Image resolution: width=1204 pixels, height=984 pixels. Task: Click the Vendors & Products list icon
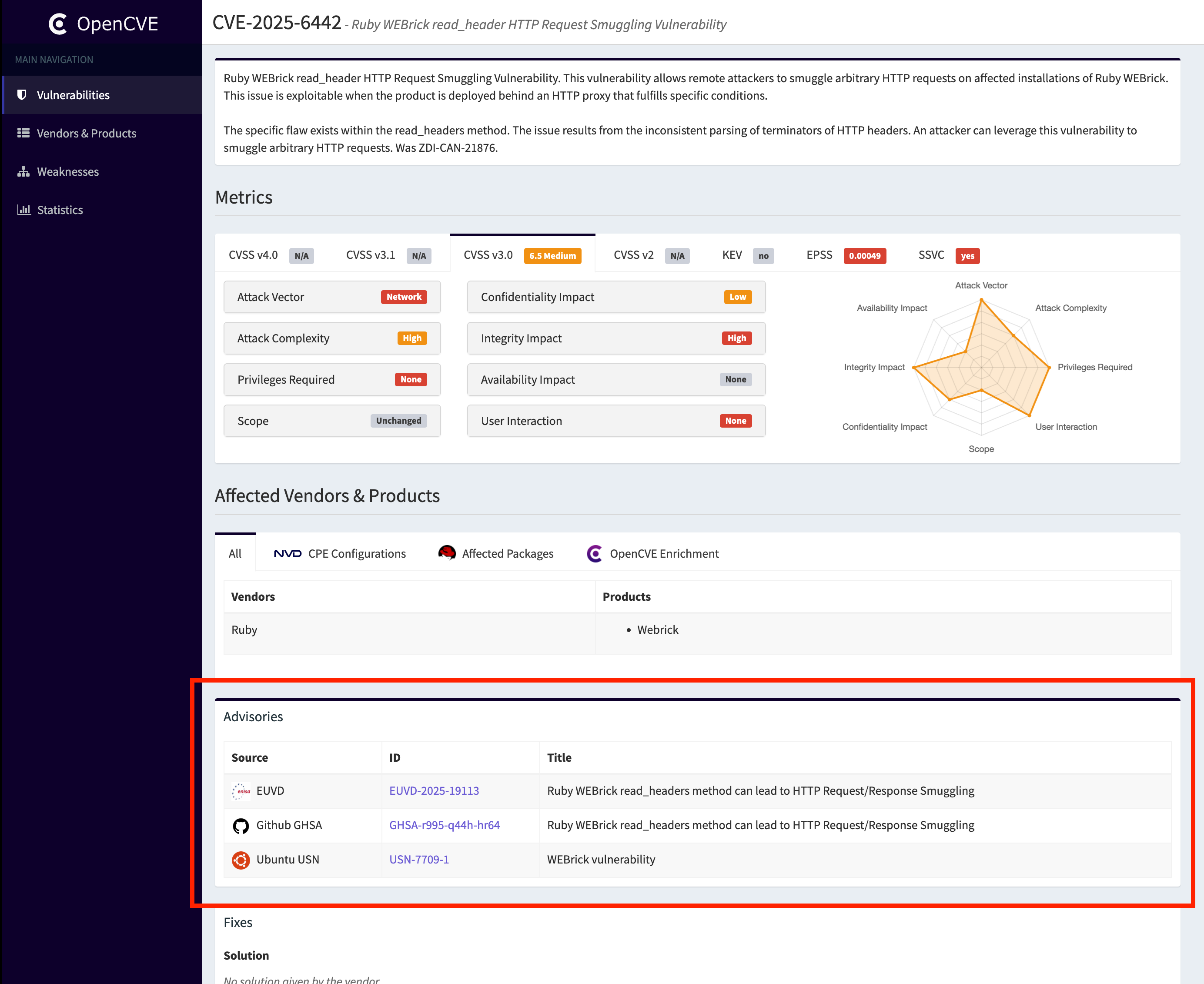tap(23, 133)
